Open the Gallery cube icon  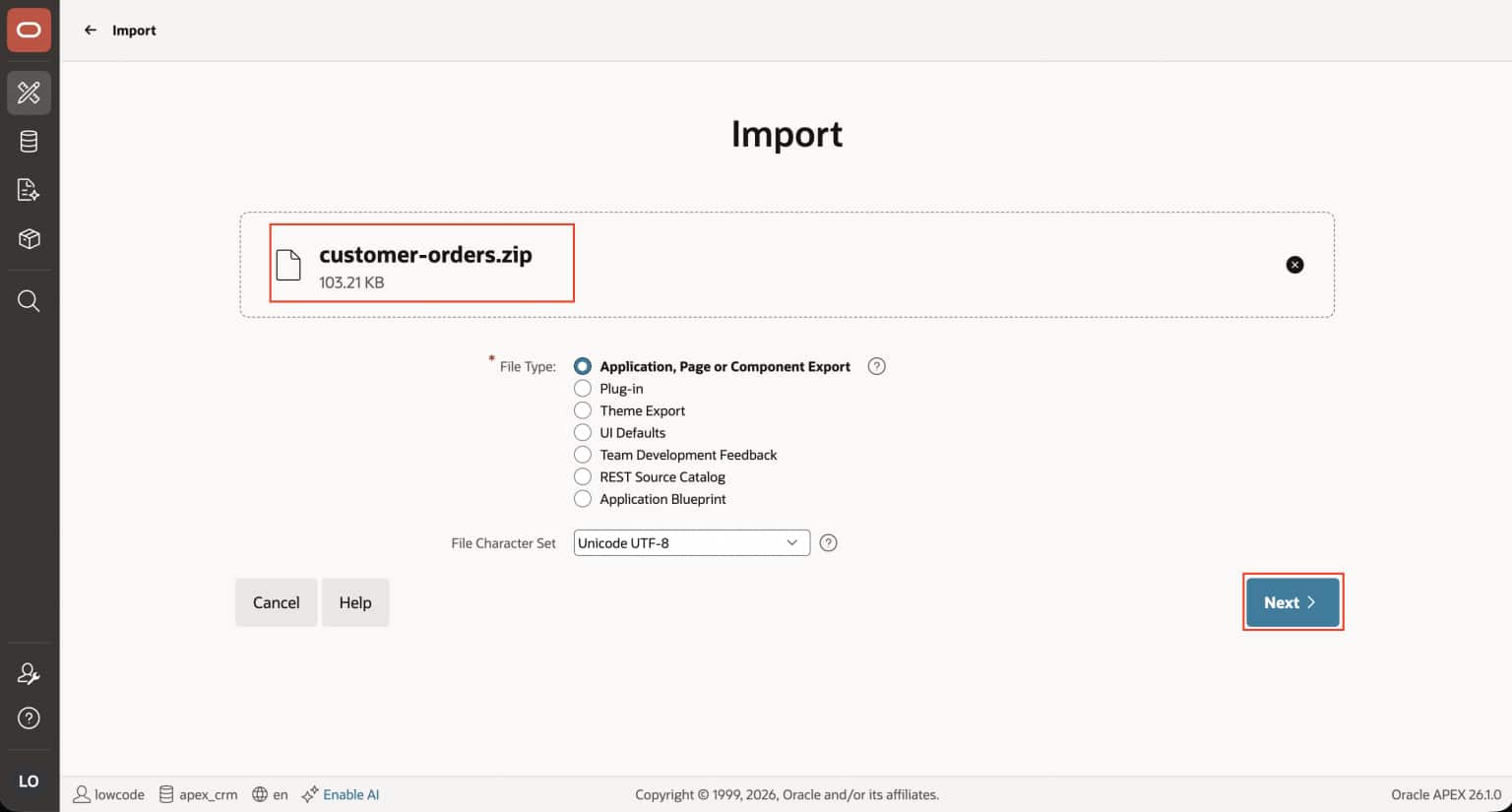(x=29, y=239)
